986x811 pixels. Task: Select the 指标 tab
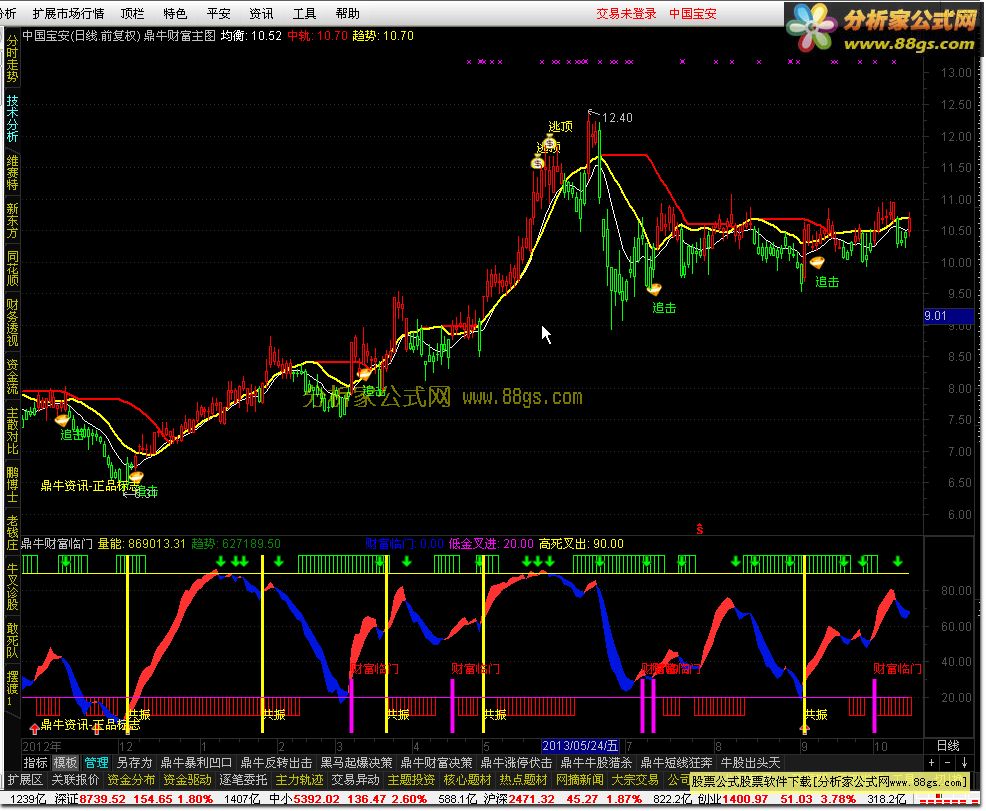35,763
